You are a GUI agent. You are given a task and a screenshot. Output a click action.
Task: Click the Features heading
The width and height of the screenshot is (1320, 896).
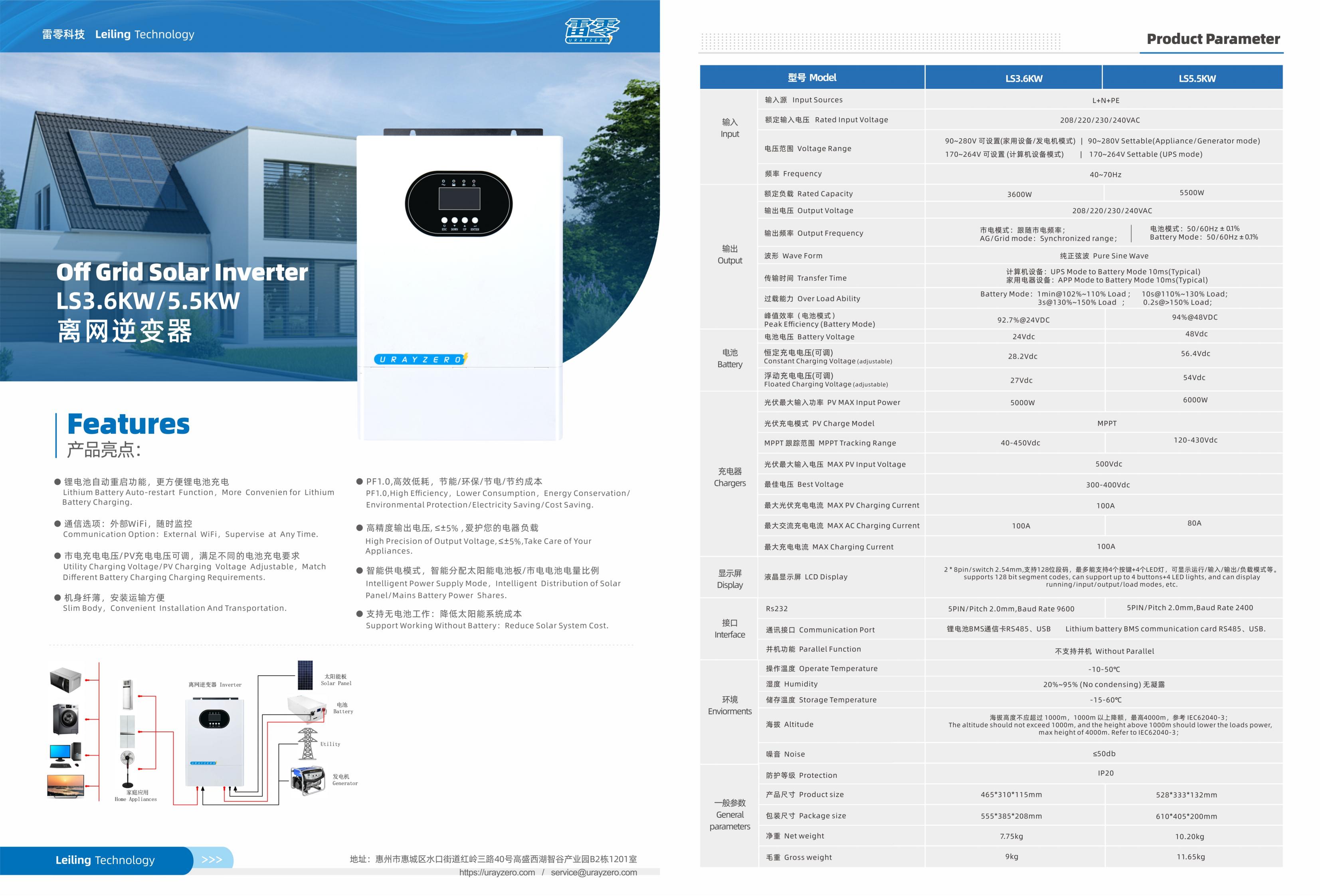[129, 424]
